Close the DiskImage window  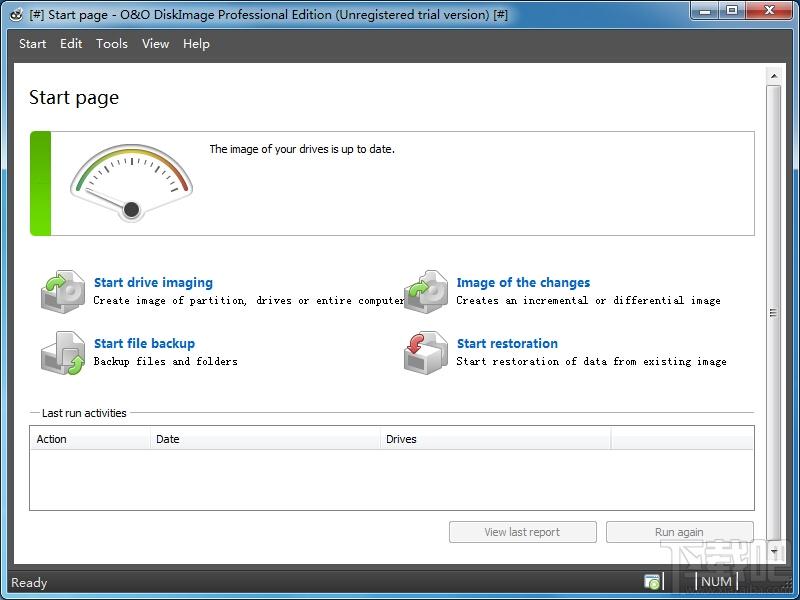click(x=770, y=11)
